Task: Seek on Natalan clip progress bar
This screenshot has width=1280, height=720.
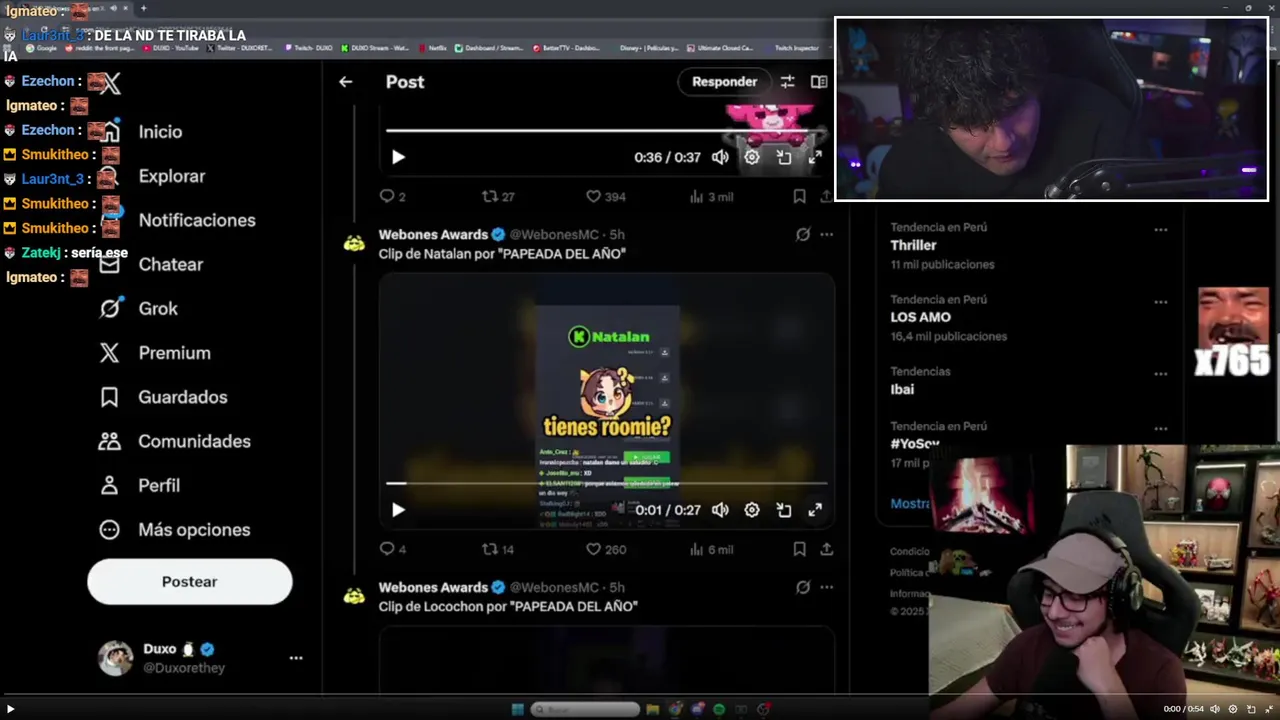Action: tap(606, 483)
